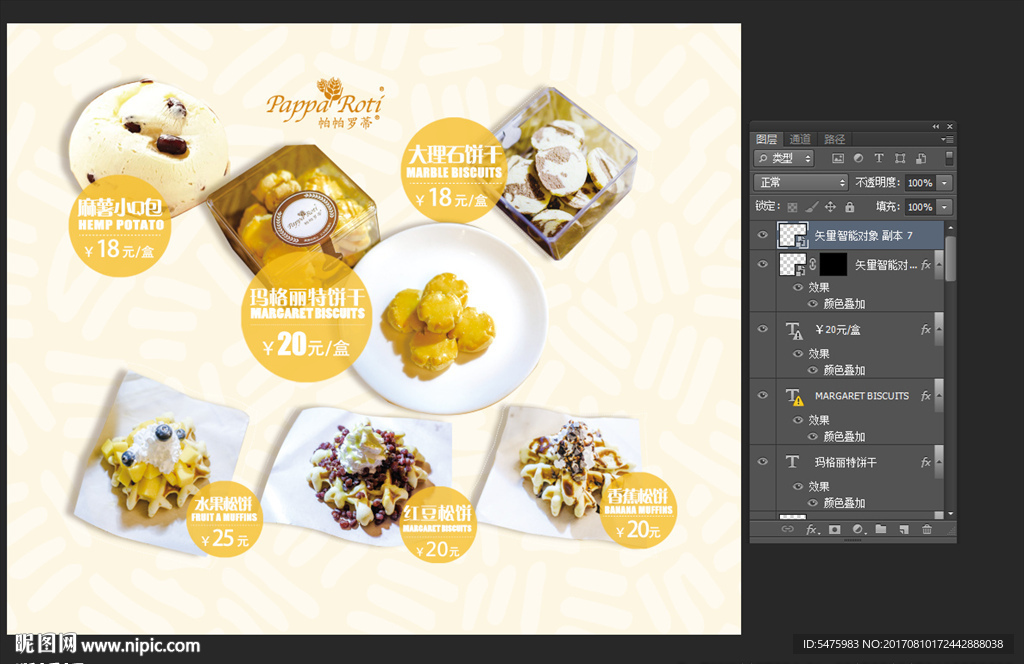
Task: Click the mask link chain on 矢量智能对 layer
Action: 813,264
